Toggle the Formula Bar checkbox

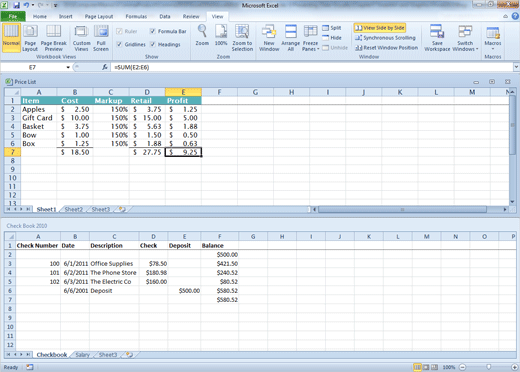tap(152, 31)
